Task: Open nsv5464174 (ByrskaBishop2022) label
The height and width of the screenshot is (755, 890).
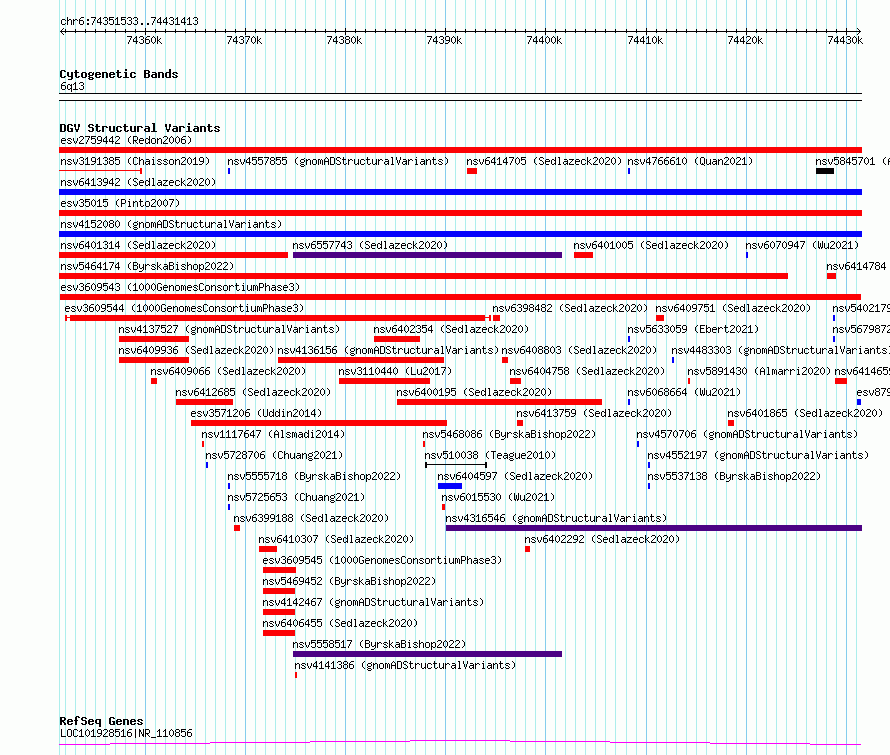Action: 147,266
